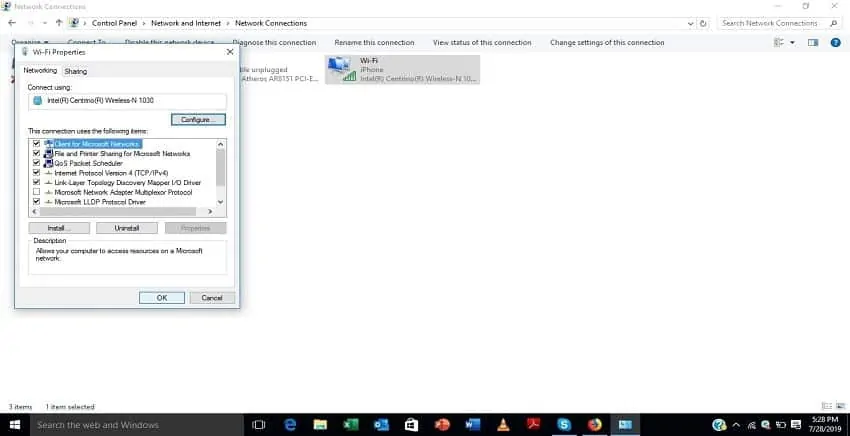
Task: Select QoS Packet Scheduler list item
Action: 88,163
